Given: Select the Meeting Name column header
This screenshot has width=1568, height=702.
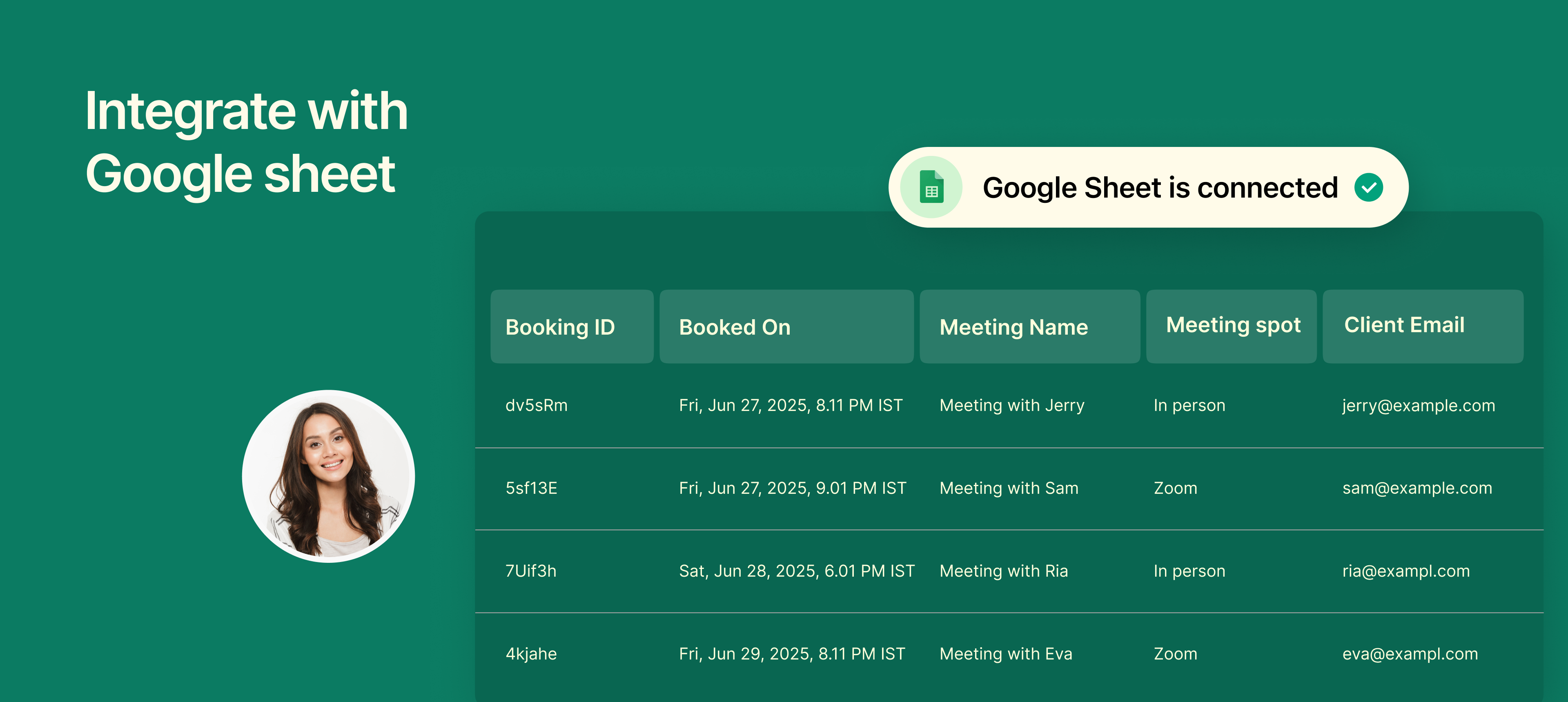Looking at the screenshot, I should pyautogui.click(x=1030, y=327).
